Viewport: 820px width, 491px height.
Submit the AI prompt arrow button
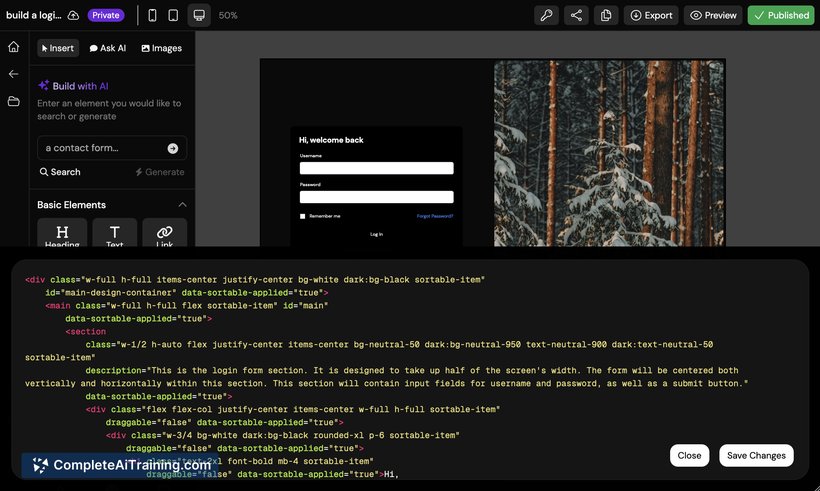tap(173, 149)
